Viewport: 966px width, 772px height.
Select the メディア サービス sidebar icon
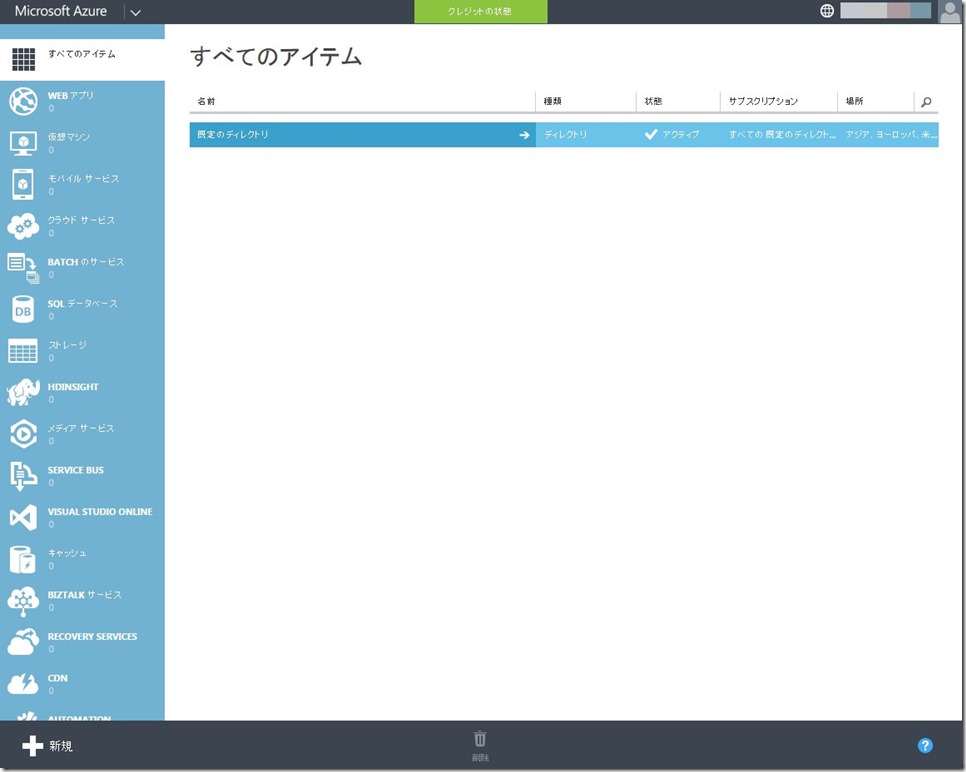click(x=23, y=434)
